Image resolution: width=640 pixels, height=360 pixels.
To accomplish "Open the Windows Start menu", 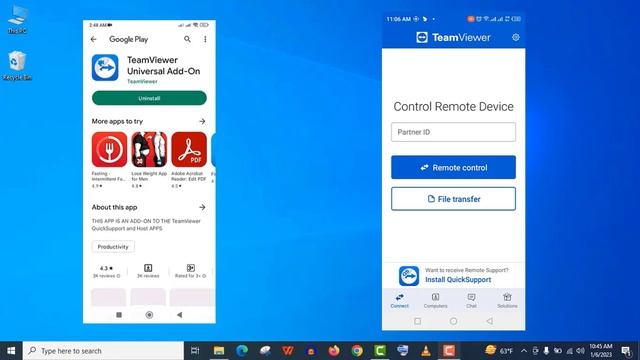I will 11,351.
